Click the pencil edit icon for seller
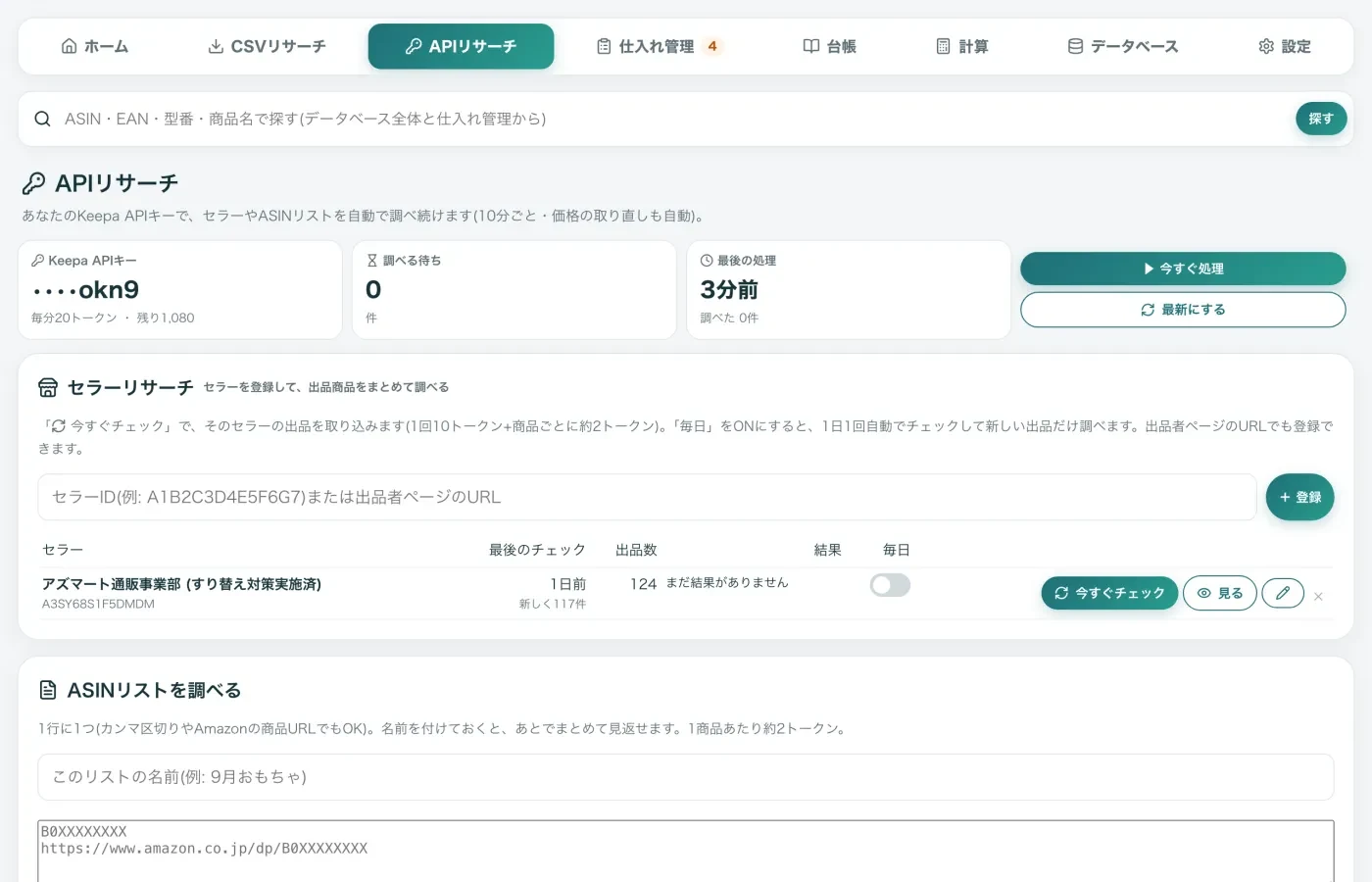 [x=1283, y=593]
